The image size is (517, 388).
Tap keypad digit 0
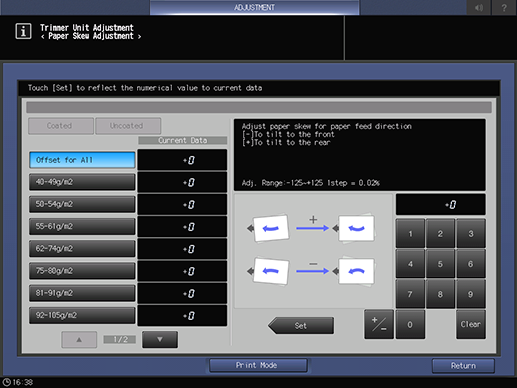click(410, 324)
